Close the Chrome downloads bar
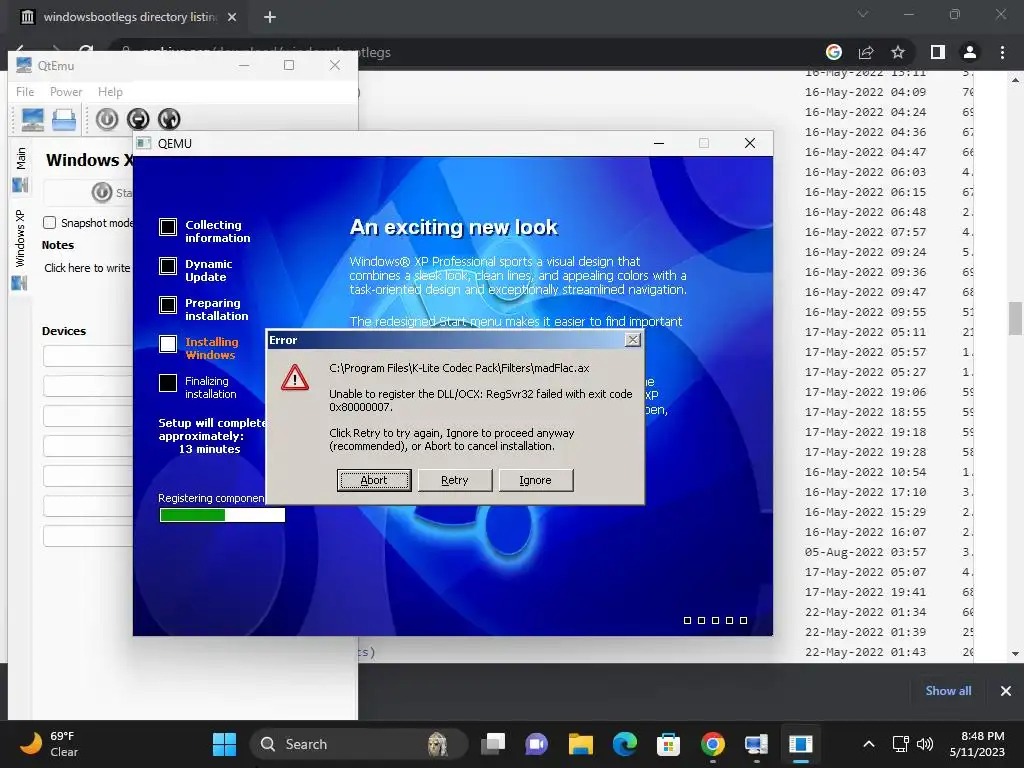This screenshot has width=1024, height=768. 1006,690
